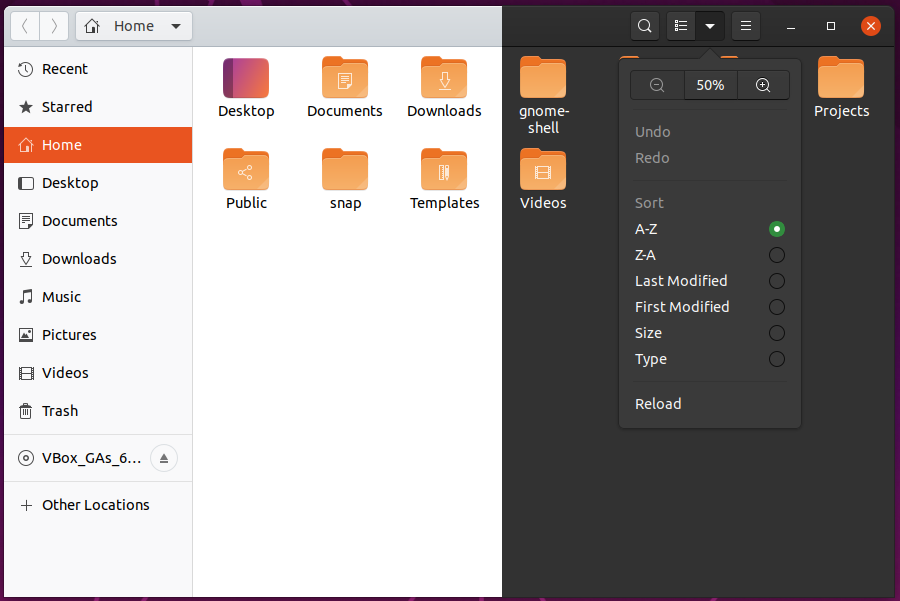The image size is (900, 601).
Task: Toggle the view options dropdown arrow
Action: (x=710, y=26)
